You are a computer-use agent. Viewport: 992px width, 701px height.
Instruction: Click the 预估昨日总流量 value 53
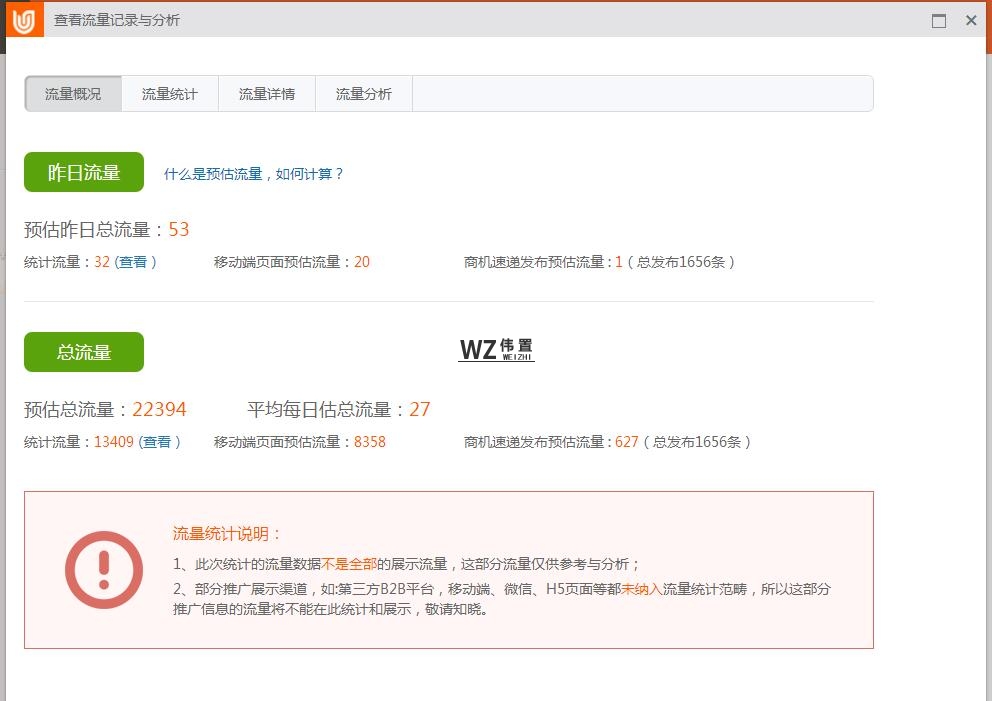(178, 230)
